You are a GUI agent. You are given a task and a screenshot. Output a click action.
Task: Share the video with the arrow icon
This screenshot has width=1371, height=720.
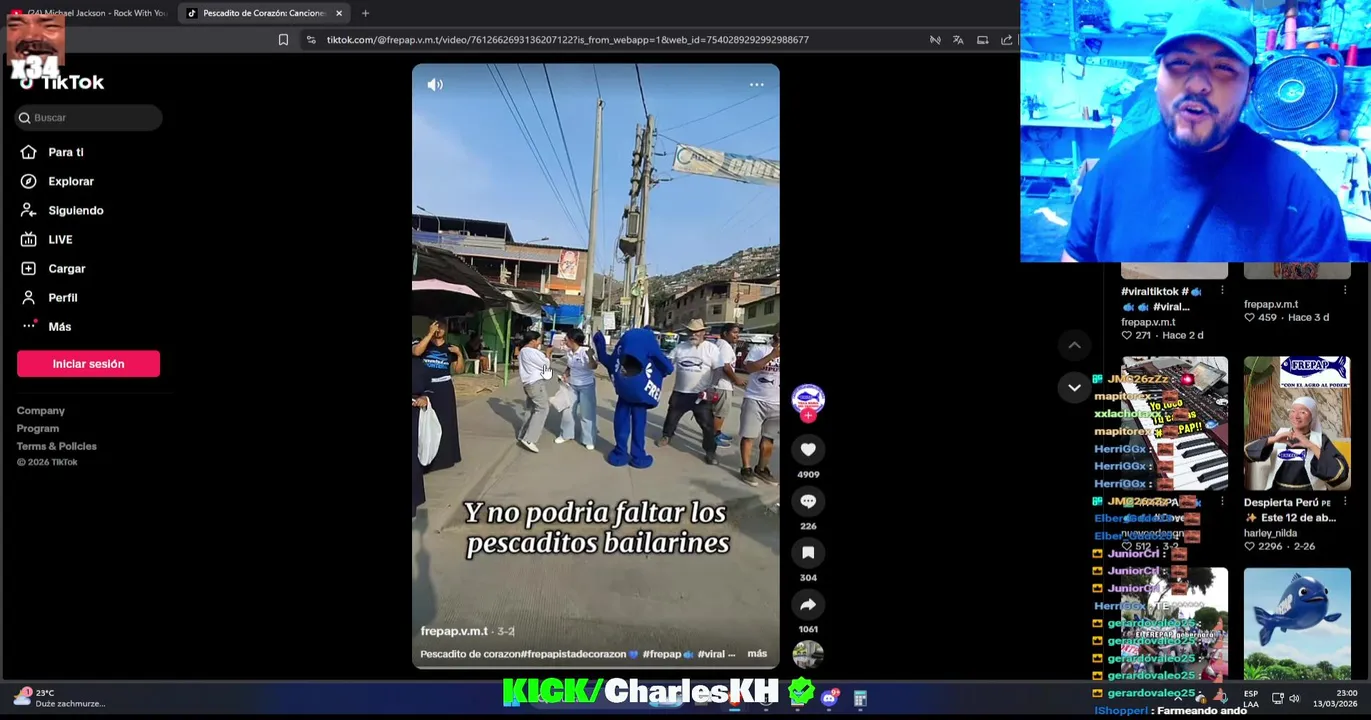(808, 605)
